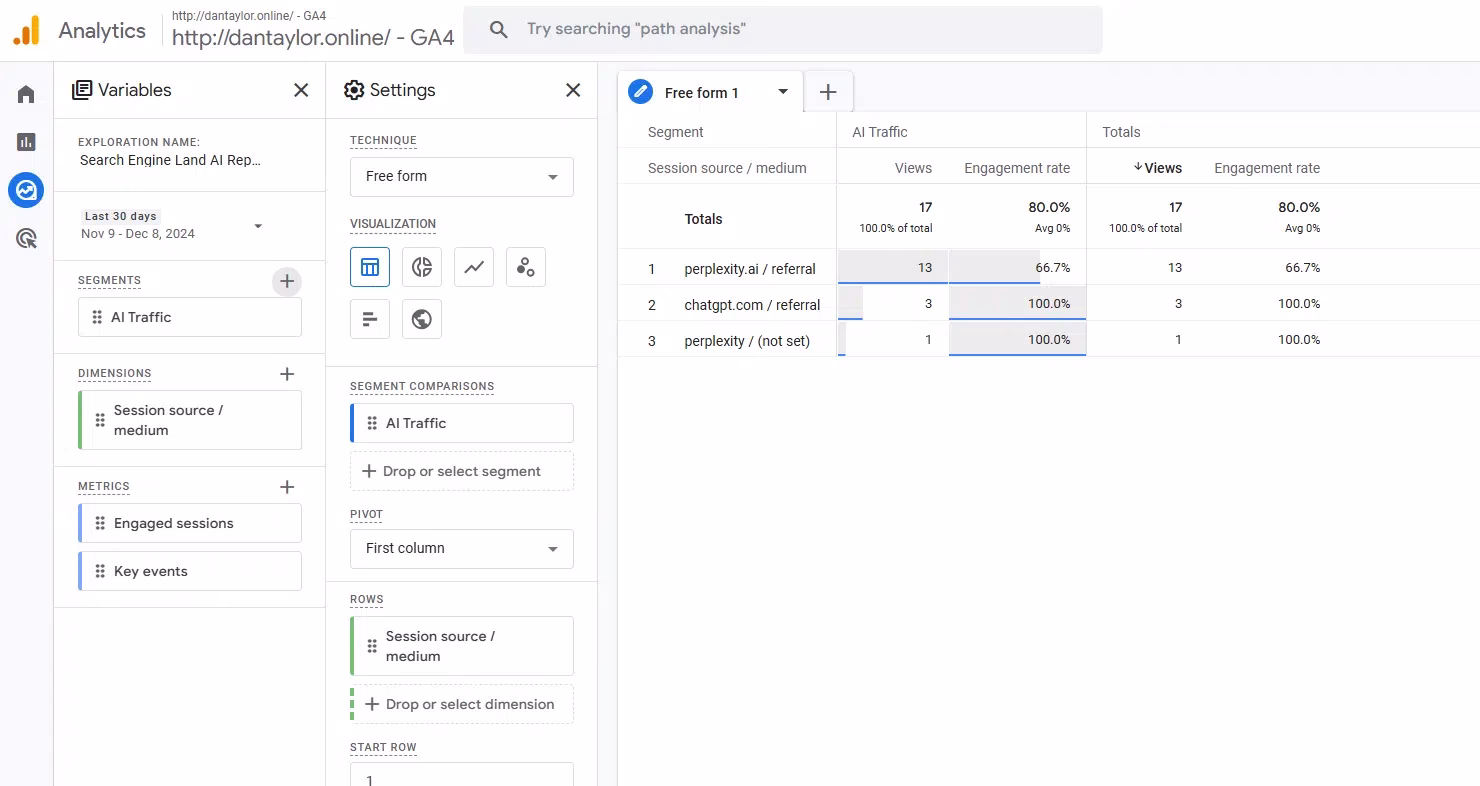Select the scatter plot visualization
The width and height of the screenshot is (1480, 786).
coord(526,267)
